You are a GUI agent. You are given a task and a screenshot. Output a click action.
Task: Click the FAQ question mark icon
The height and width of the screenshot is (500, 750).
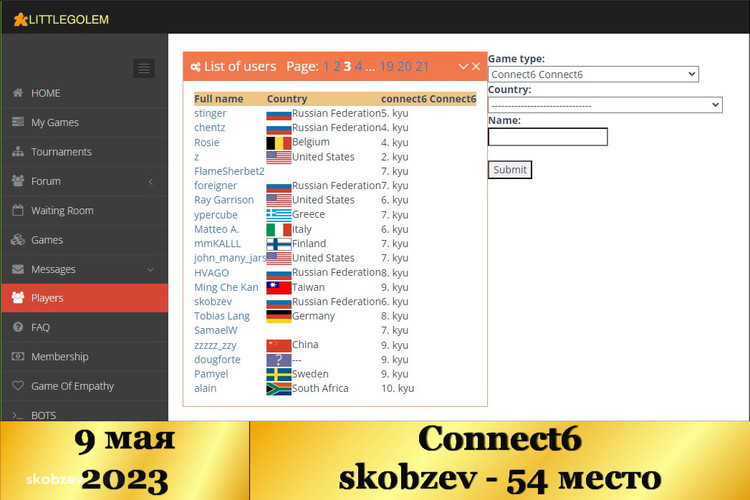coord(18,327)
